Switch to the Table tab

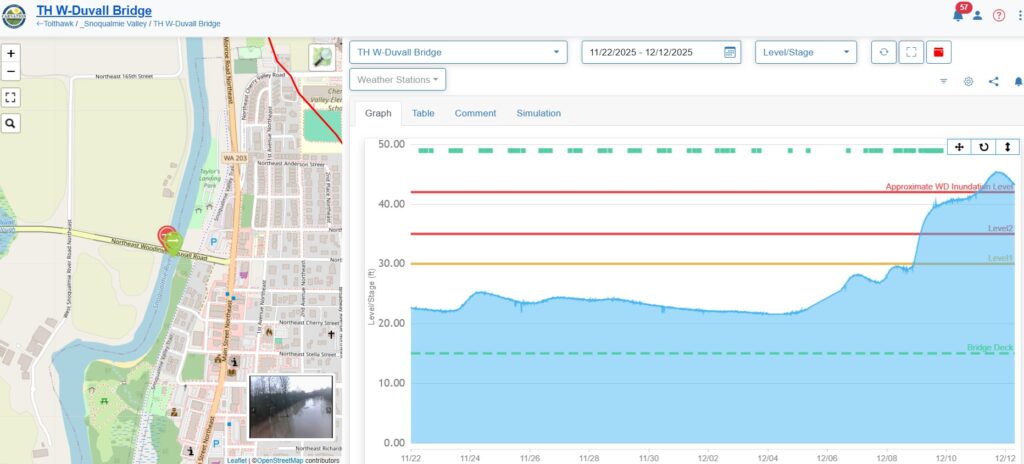click(x=423, y=113)
